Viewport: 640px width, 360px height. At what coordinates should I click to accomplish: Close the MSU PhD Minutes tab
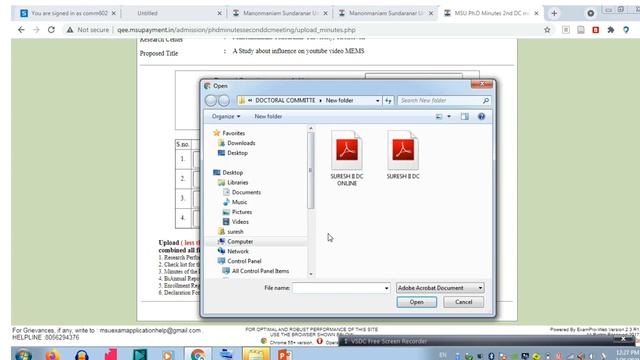pos(536,13)
